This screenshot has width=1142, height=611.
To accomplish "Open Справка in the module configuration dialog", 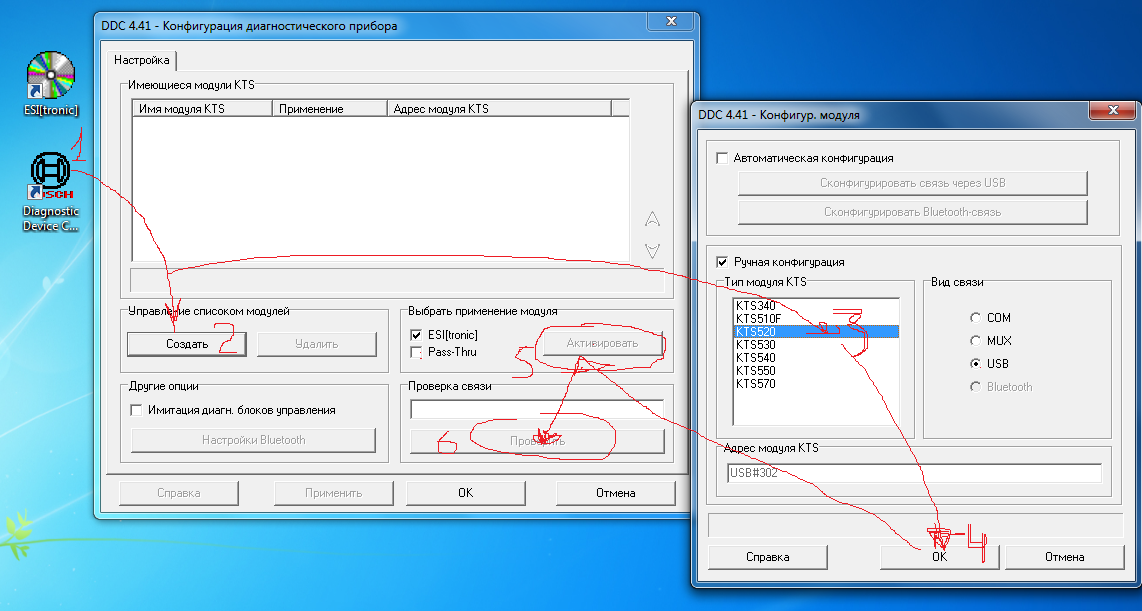I will [768, 557].
